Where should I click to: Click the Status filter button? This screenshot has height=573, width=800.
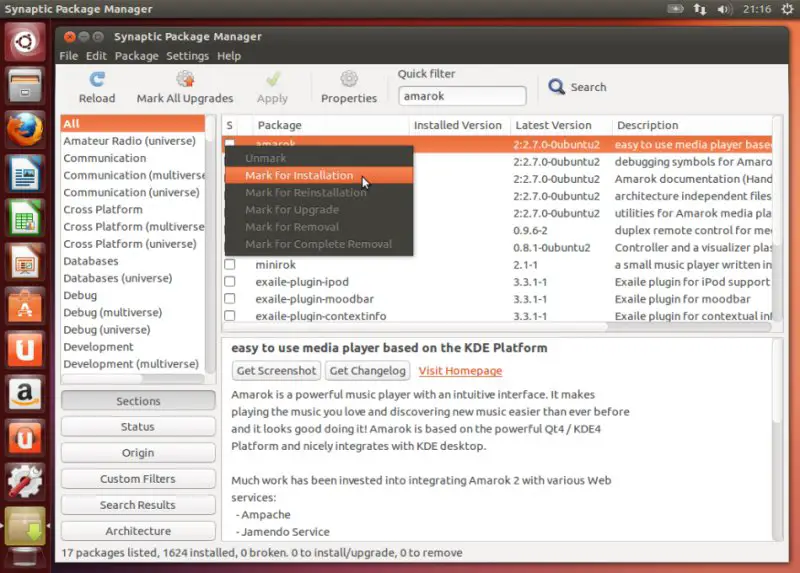click(x=138, y=427)
